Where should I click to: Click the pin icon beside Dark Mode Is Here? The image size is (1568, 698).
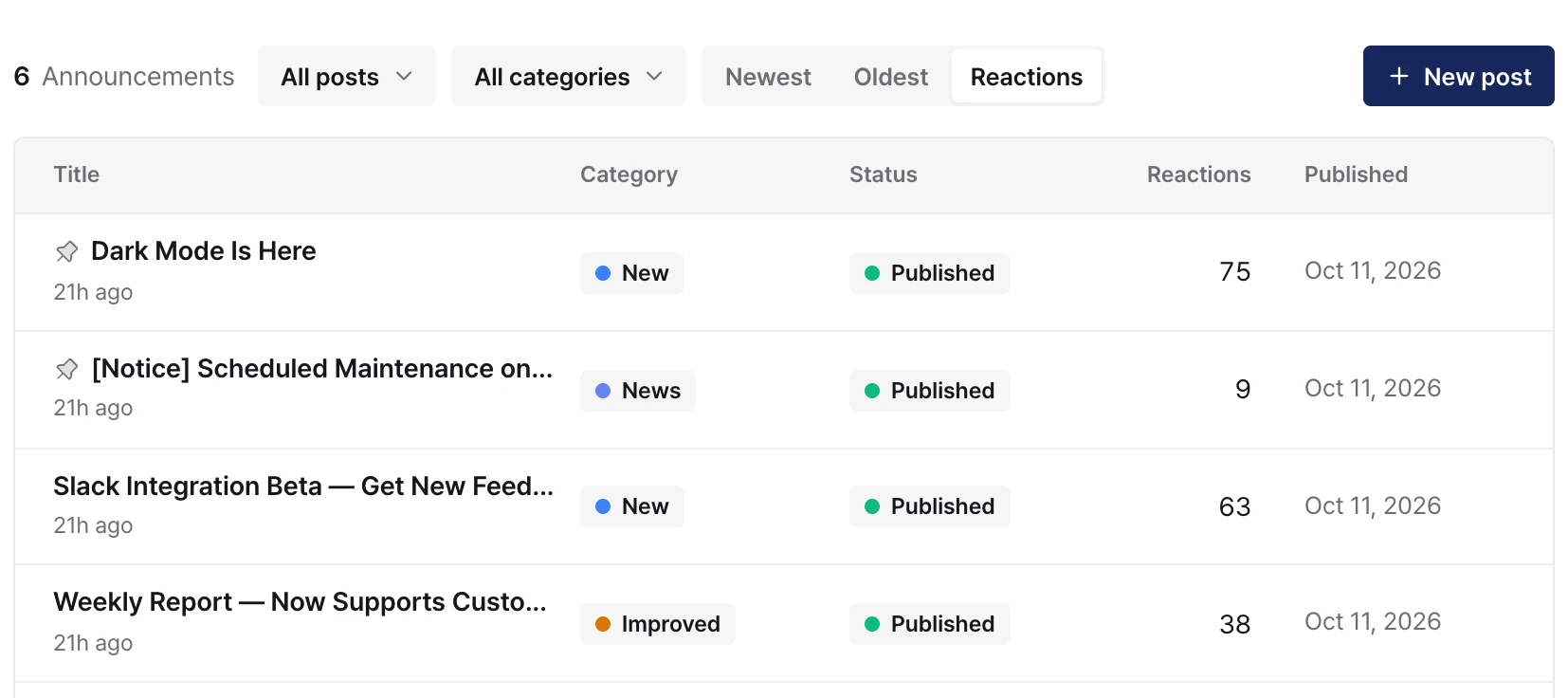click(x=66, y=251)
